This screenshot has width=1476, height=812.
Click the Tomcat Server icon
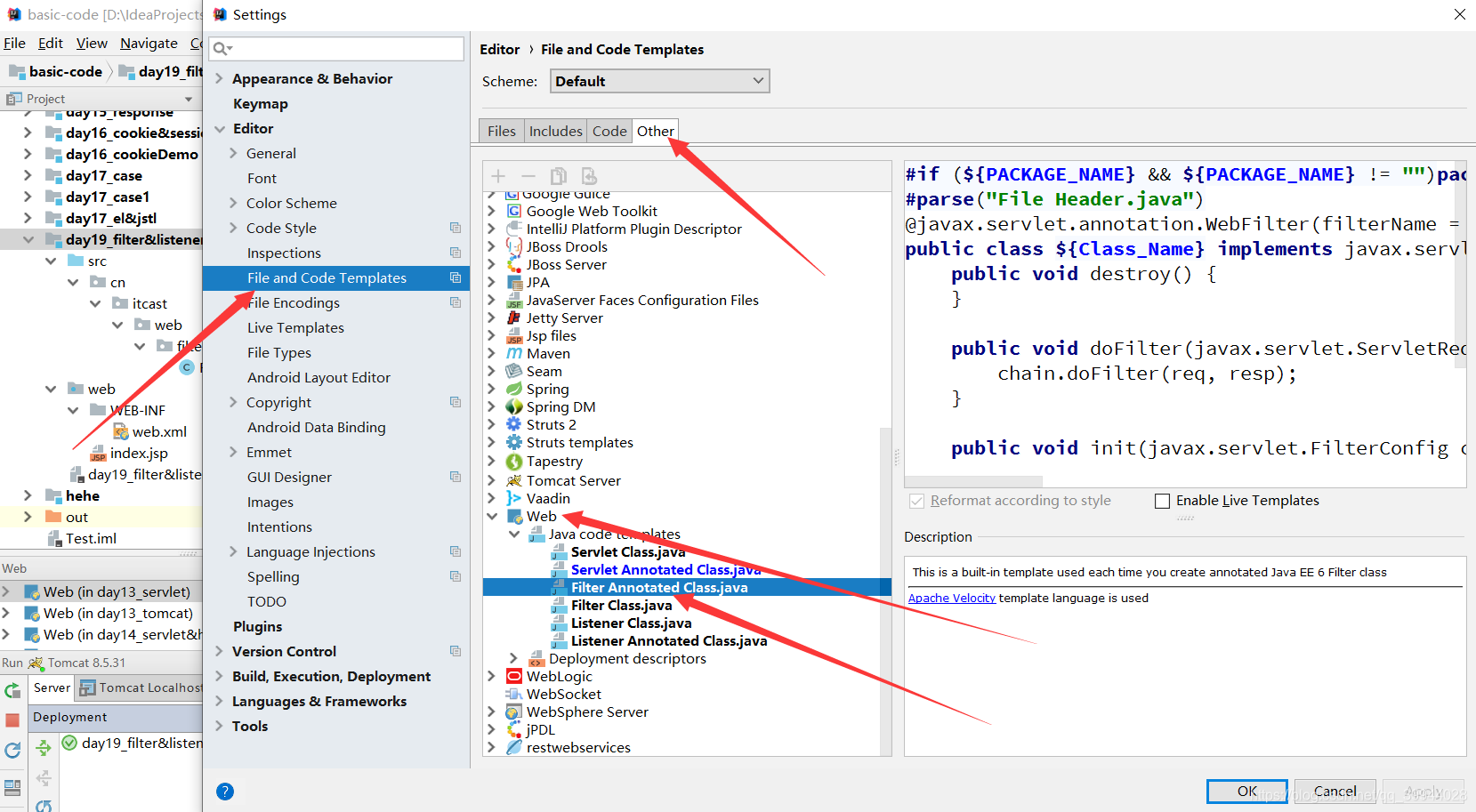(x=514, y=480)
